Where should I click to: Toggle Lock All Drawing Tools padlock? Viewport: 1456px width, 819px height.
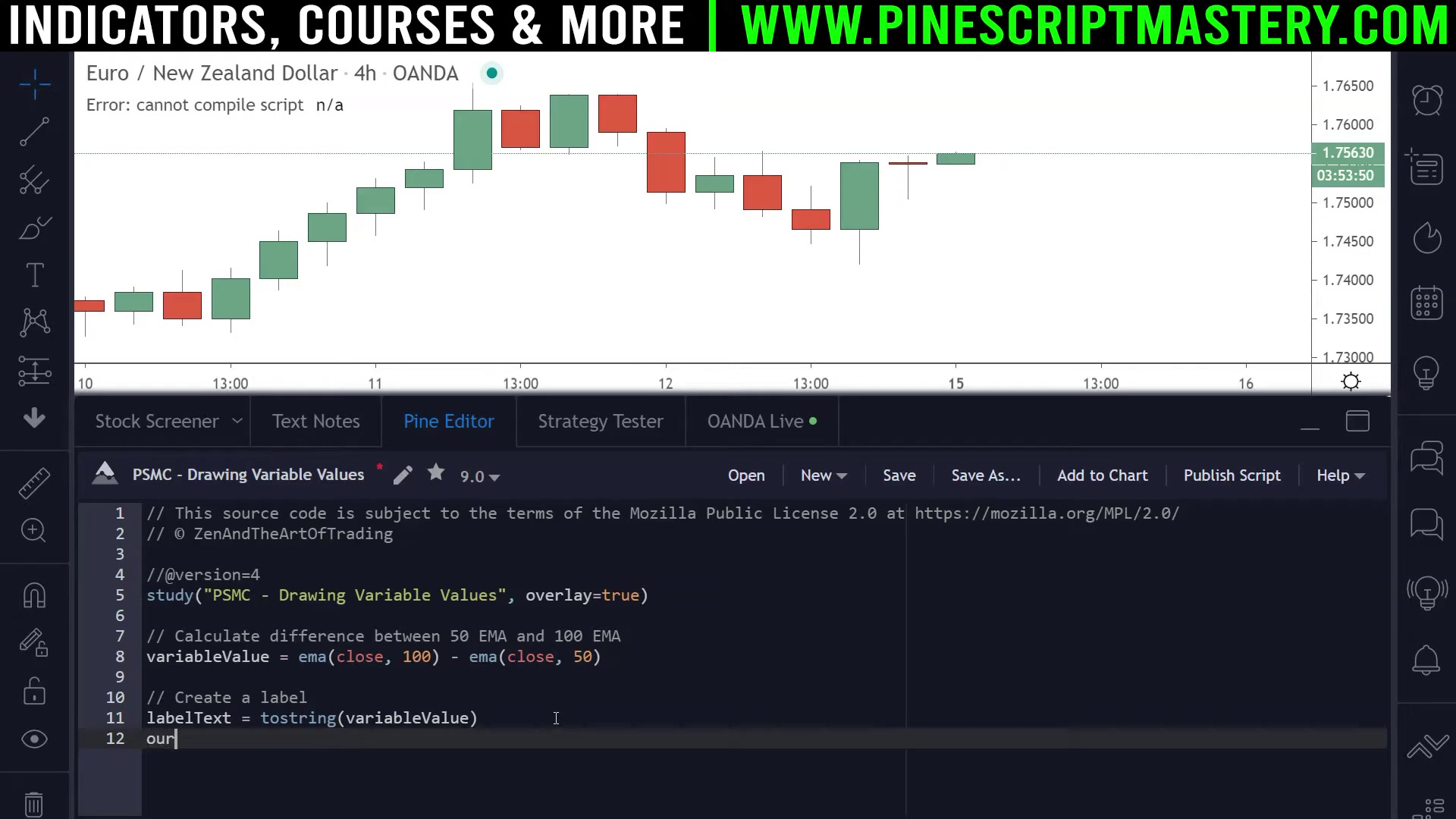[35, 691]
